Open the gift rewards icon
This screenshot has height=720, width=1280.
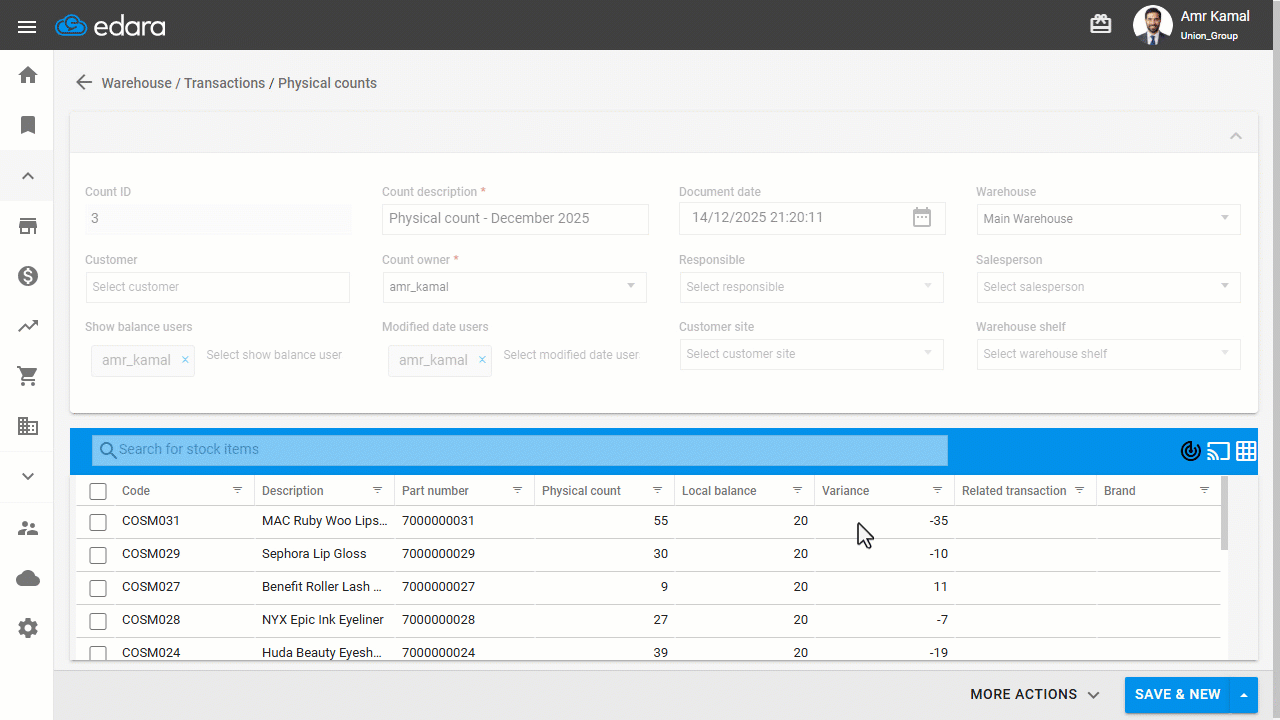[x=1101, y=25]
